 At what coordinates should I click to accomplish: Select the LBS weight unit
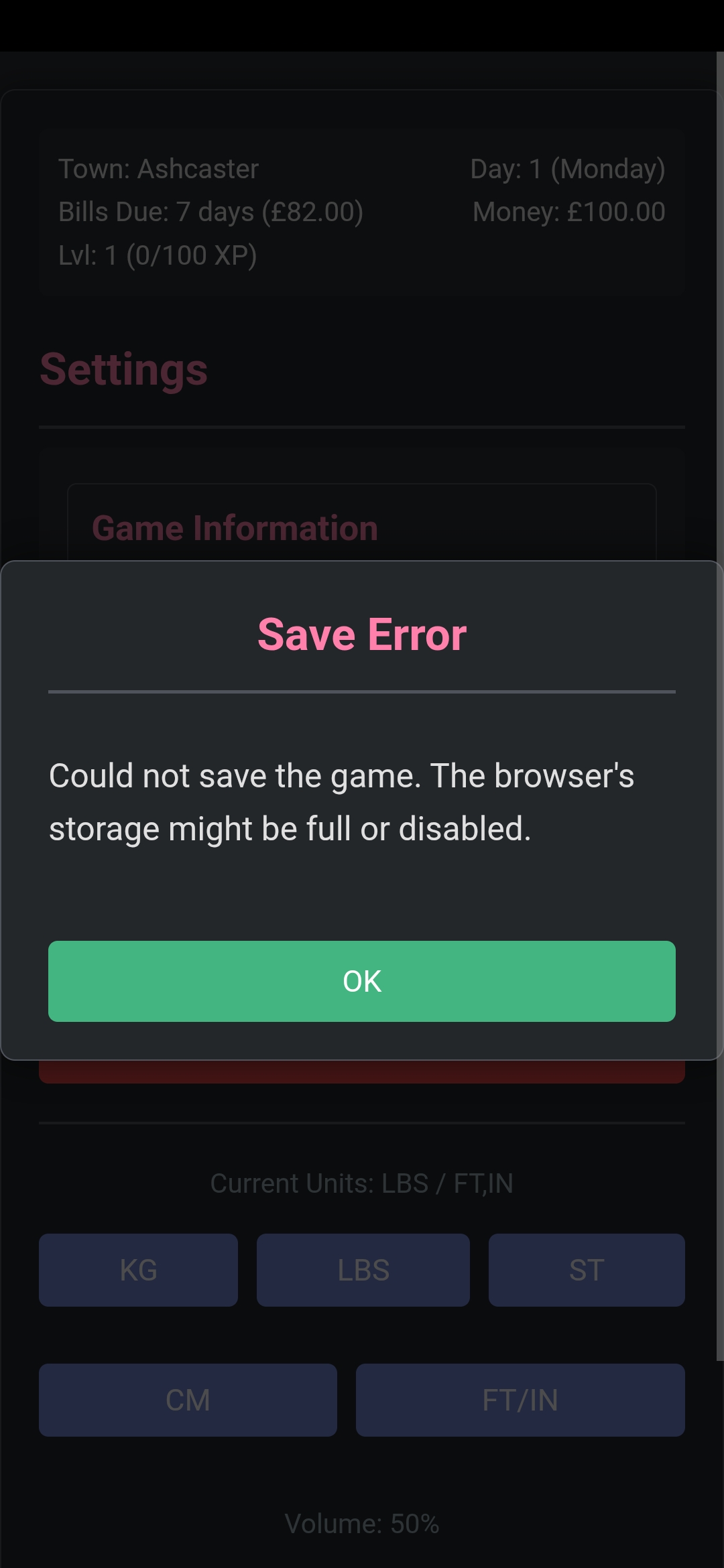(363, 1270)
